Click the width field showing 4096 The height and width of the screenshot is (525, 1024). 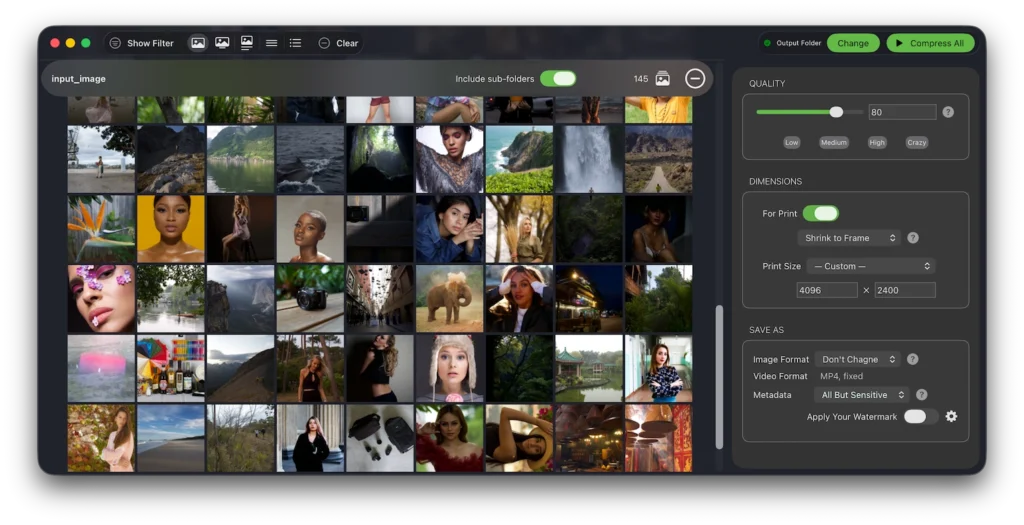(827, 290)
